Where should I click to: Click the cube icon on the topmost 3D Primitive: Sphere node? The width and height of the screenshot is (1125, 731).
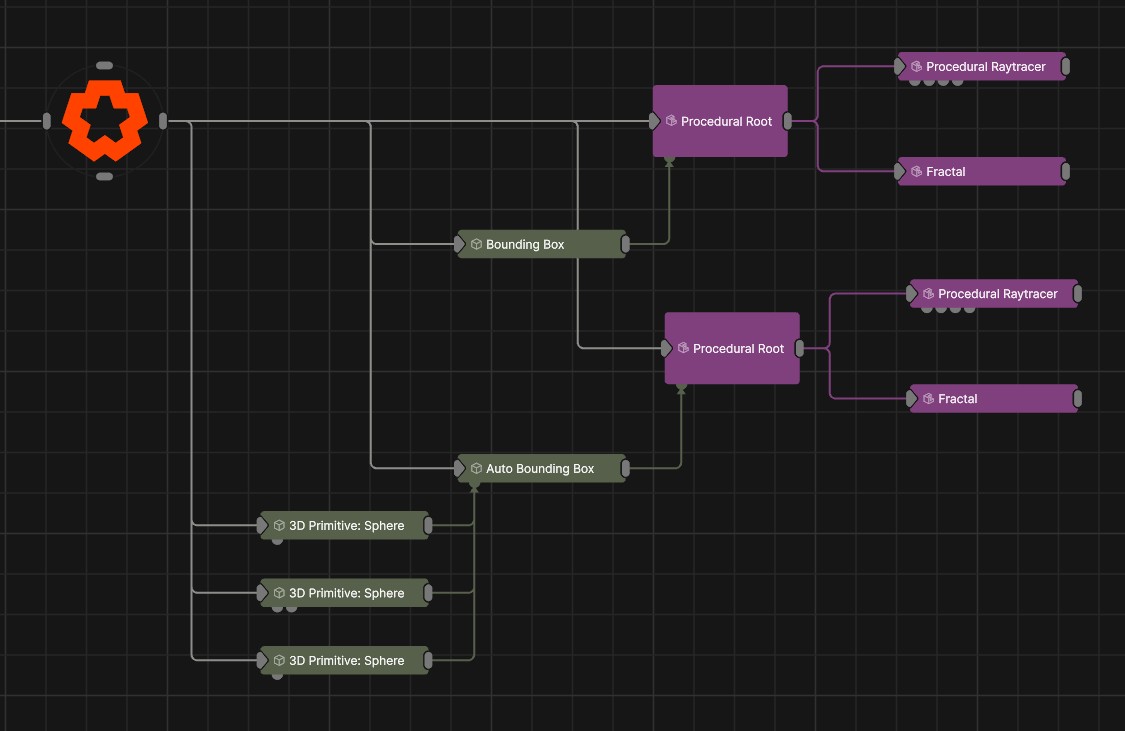[277, 525]
